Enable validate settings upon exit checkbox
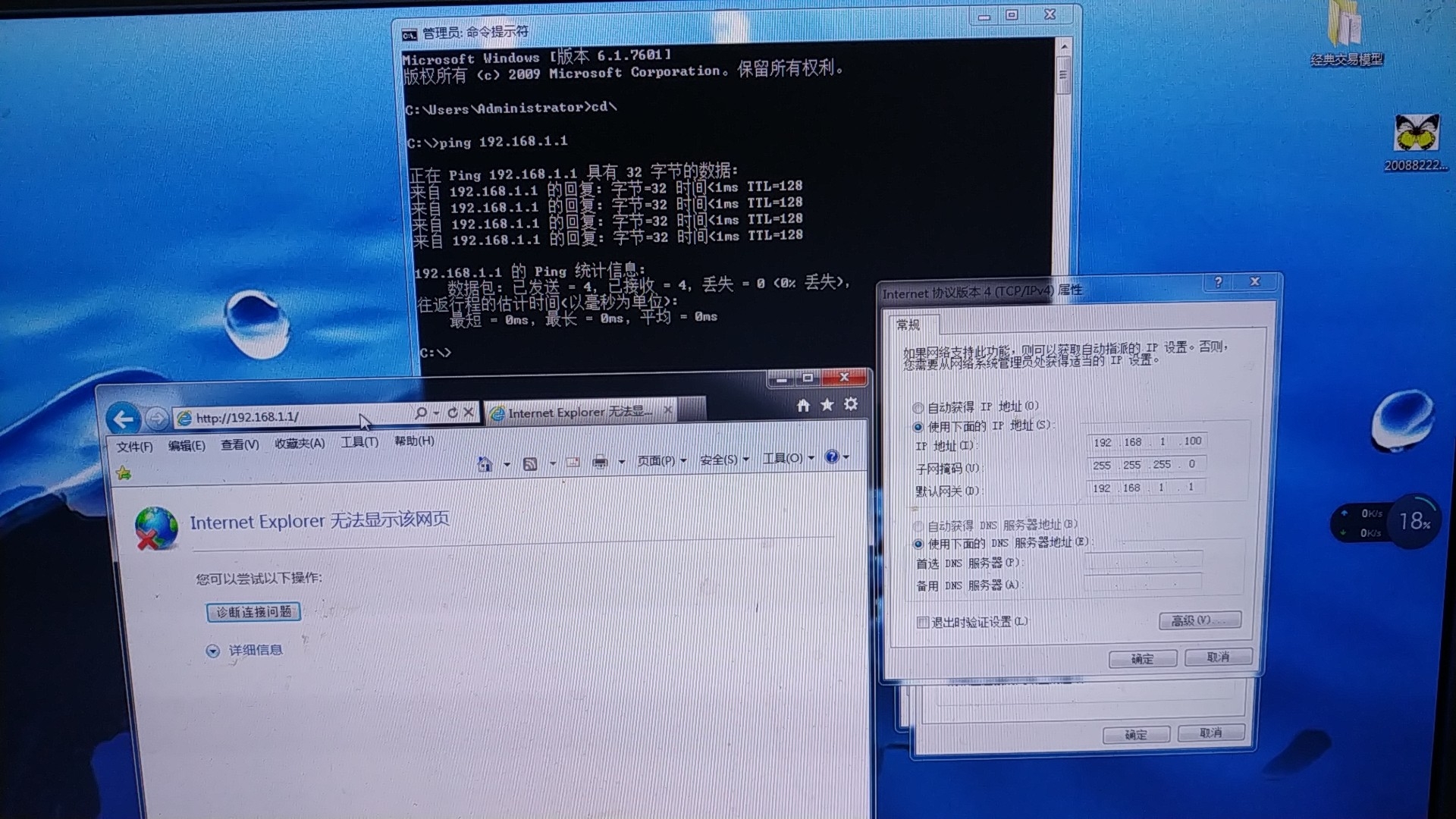Image resolution: width=1456 pixels, height=819 pixels. (922, 623)
